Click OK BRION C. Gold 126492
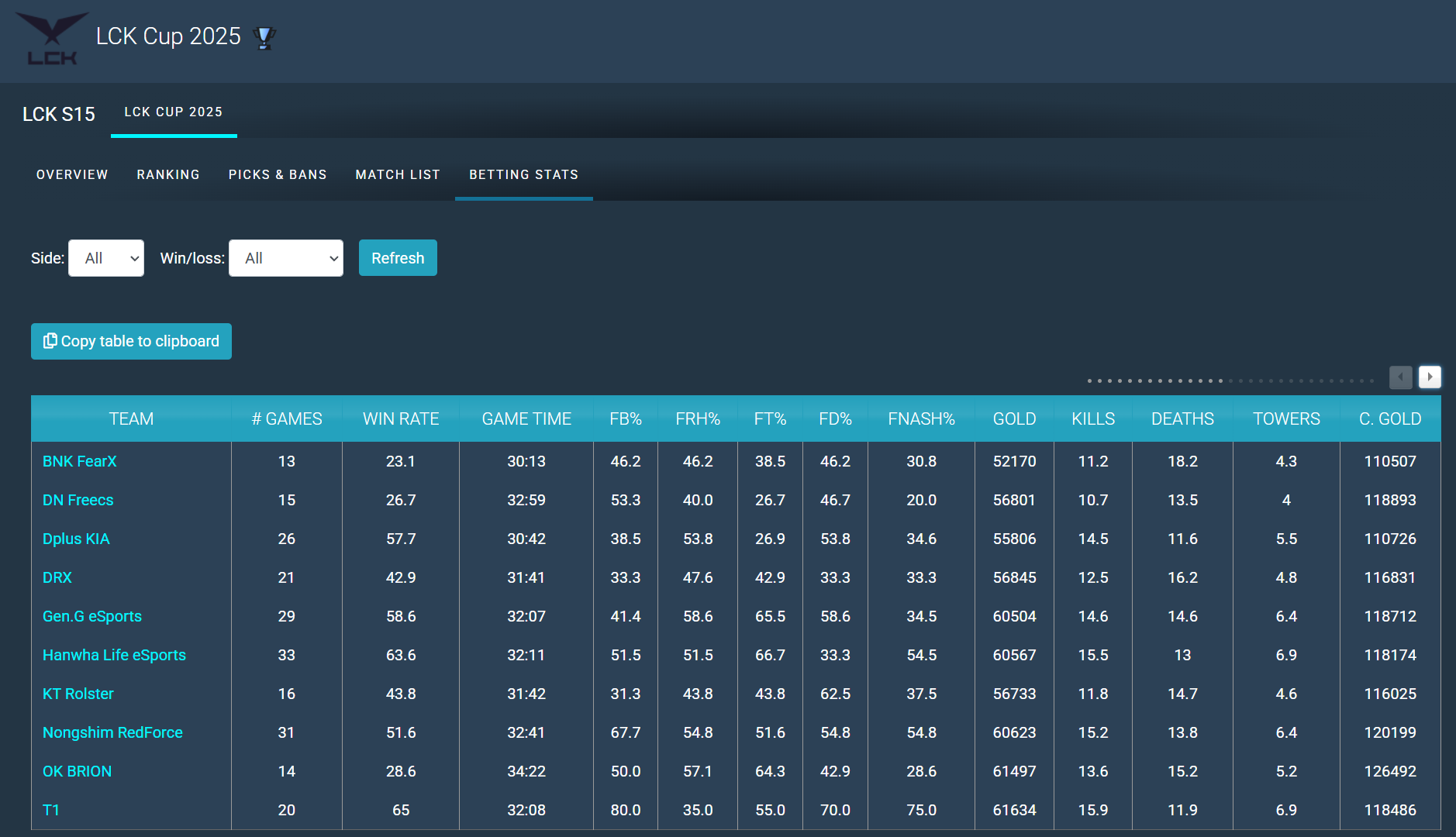 click(x=1390, y=771)
